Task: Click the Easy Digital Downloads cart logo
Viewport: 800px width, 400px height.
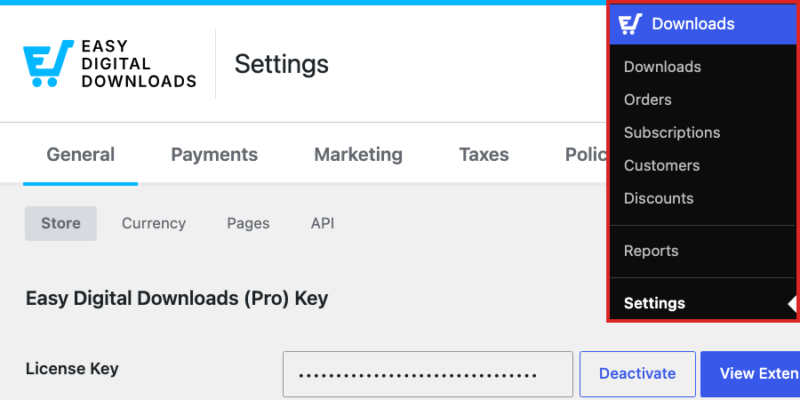Action: tap(48, 63)
